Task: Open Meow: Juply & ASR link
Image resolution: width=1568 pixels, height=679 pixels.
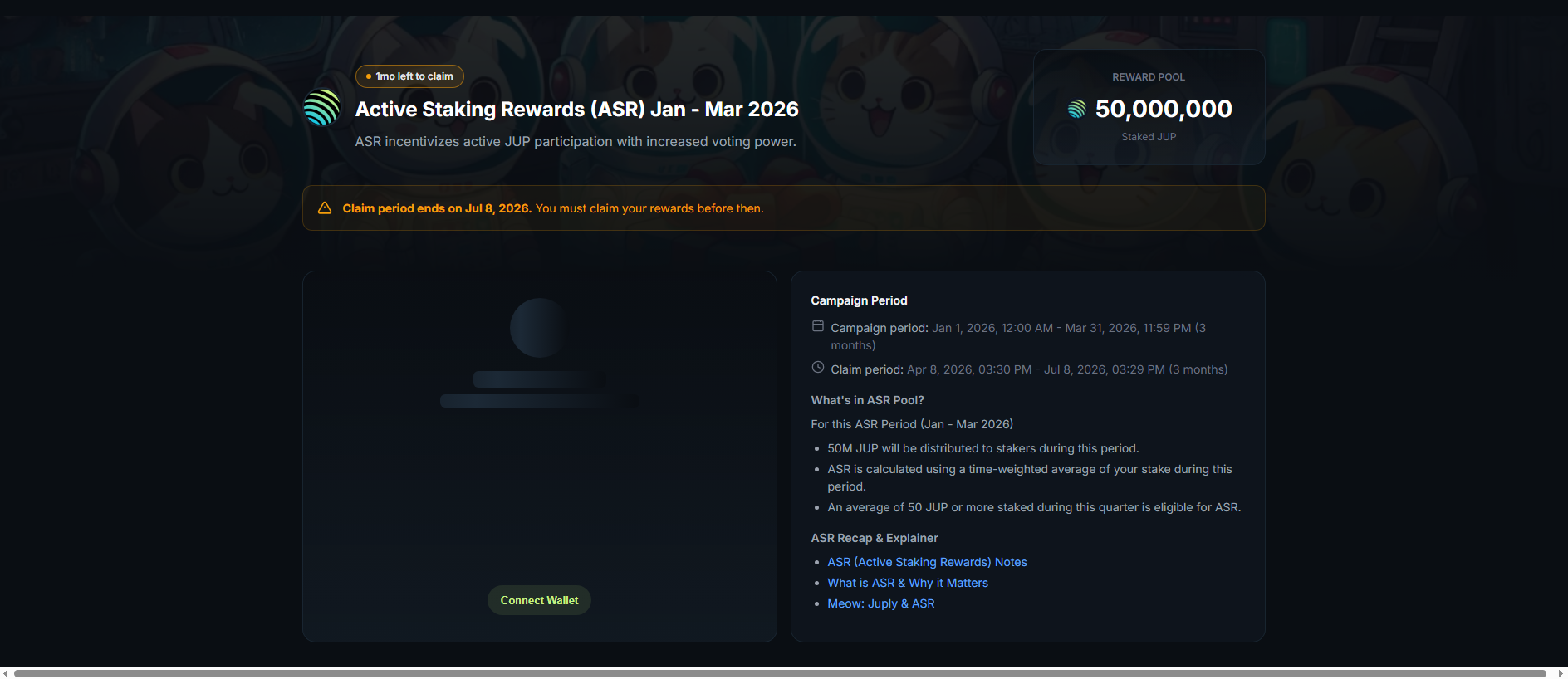Action: coord(880,603)
